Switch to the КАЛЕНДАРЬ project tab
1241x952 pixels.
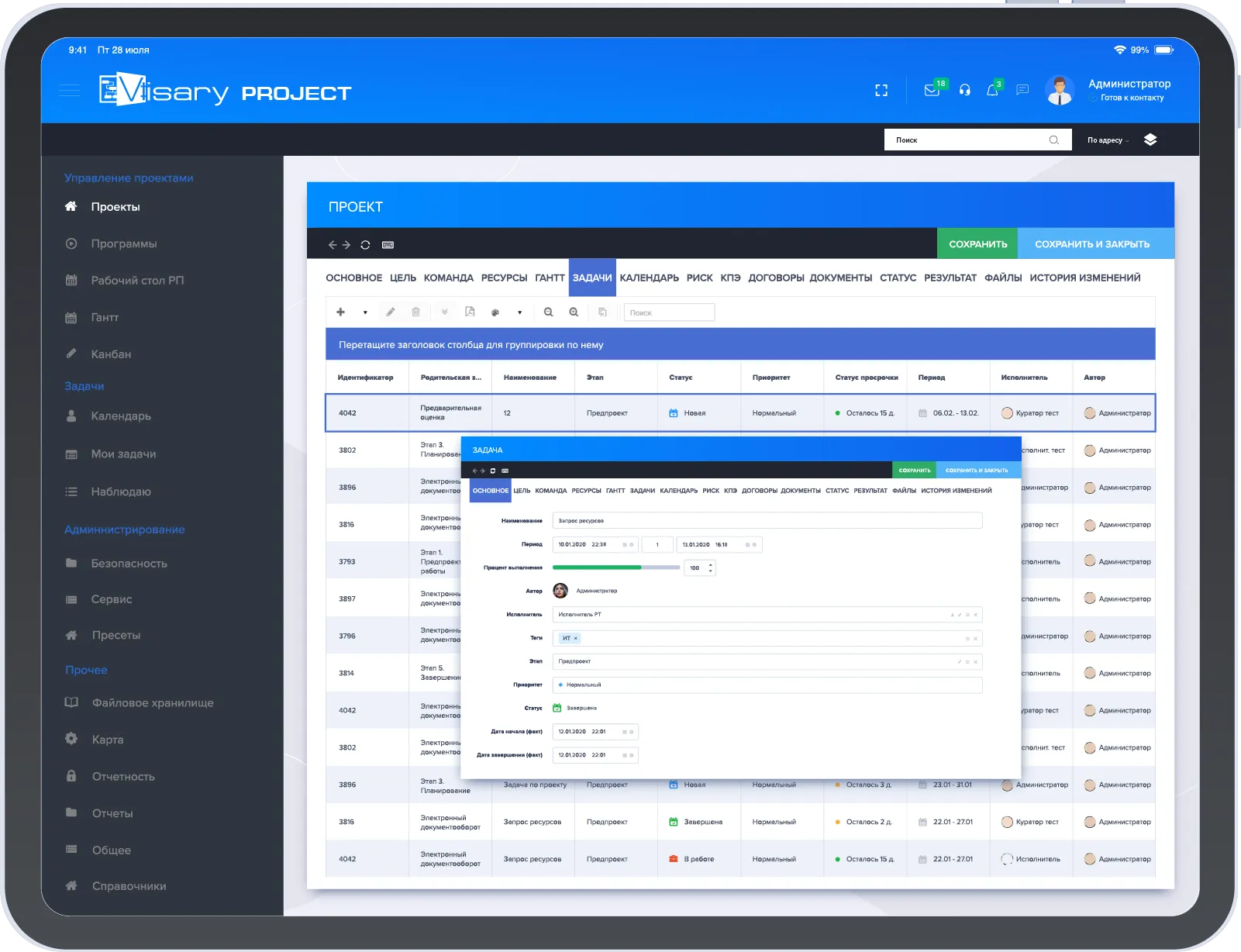(649, 278)
